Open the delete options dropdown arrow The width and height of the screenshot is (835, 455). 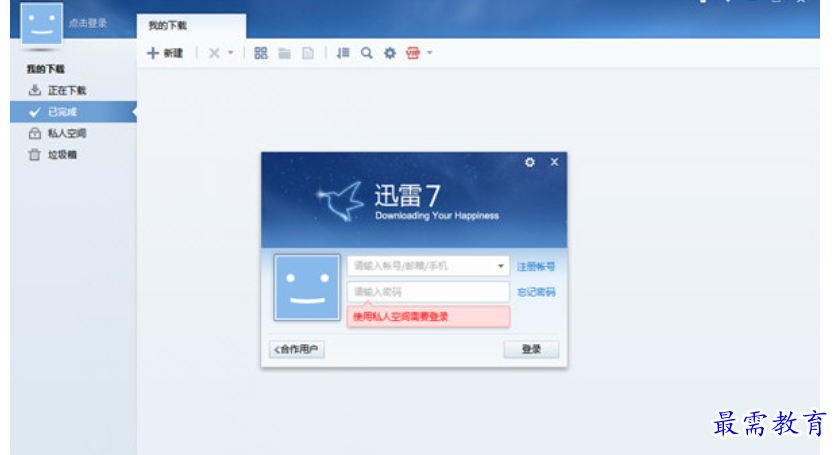tap(231, 53)
